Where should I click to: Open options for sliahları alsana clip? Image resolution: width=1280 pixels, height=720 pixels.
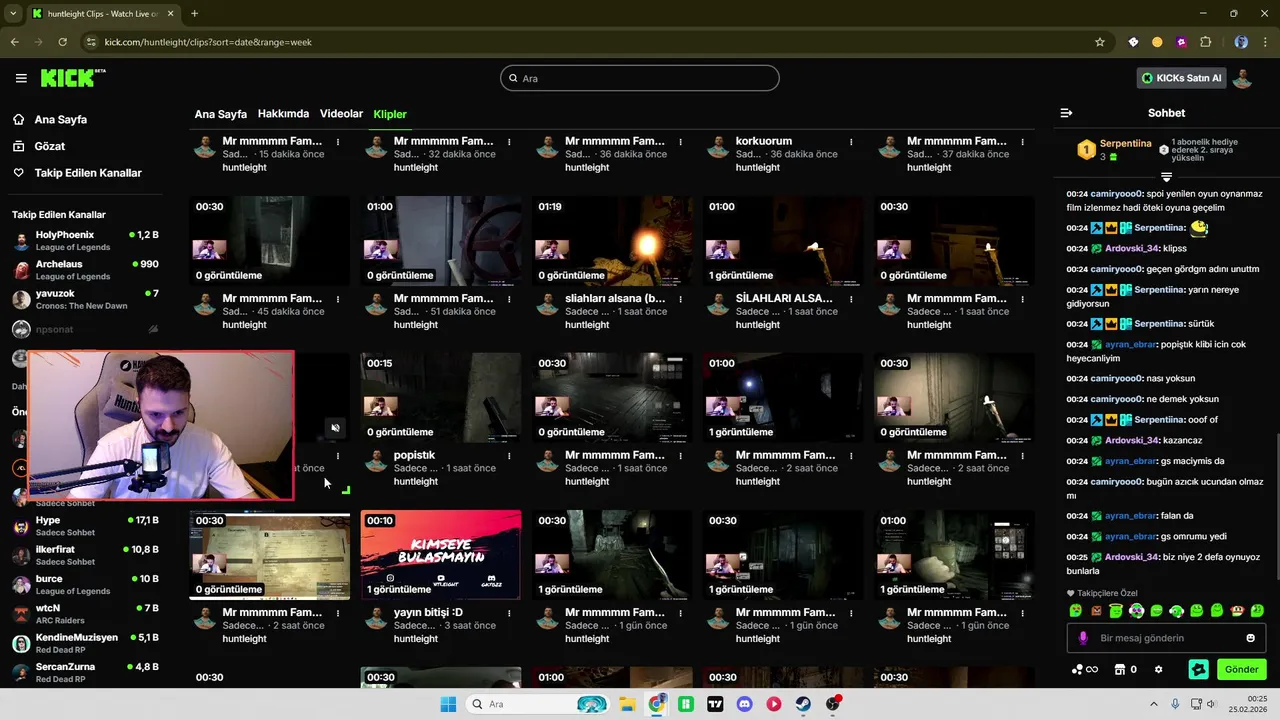tap(680, 299)
